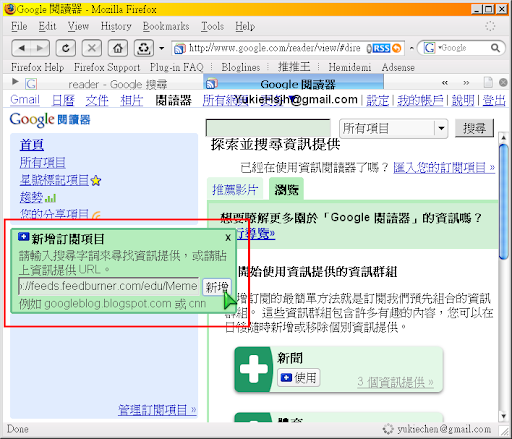Click 匯入您的訂閱項目 link
The height and width of the screenshot is (439, 512).
(444, 167)
